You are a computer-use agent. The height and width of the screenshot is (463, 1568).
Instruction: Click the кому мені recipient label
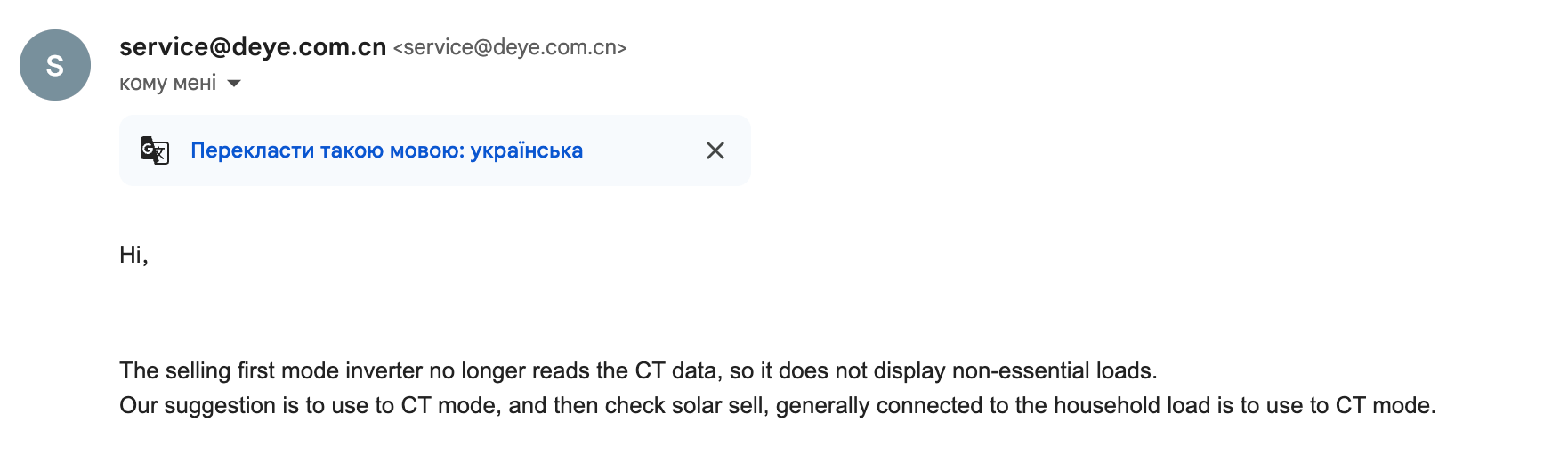[x=168, y=84]
